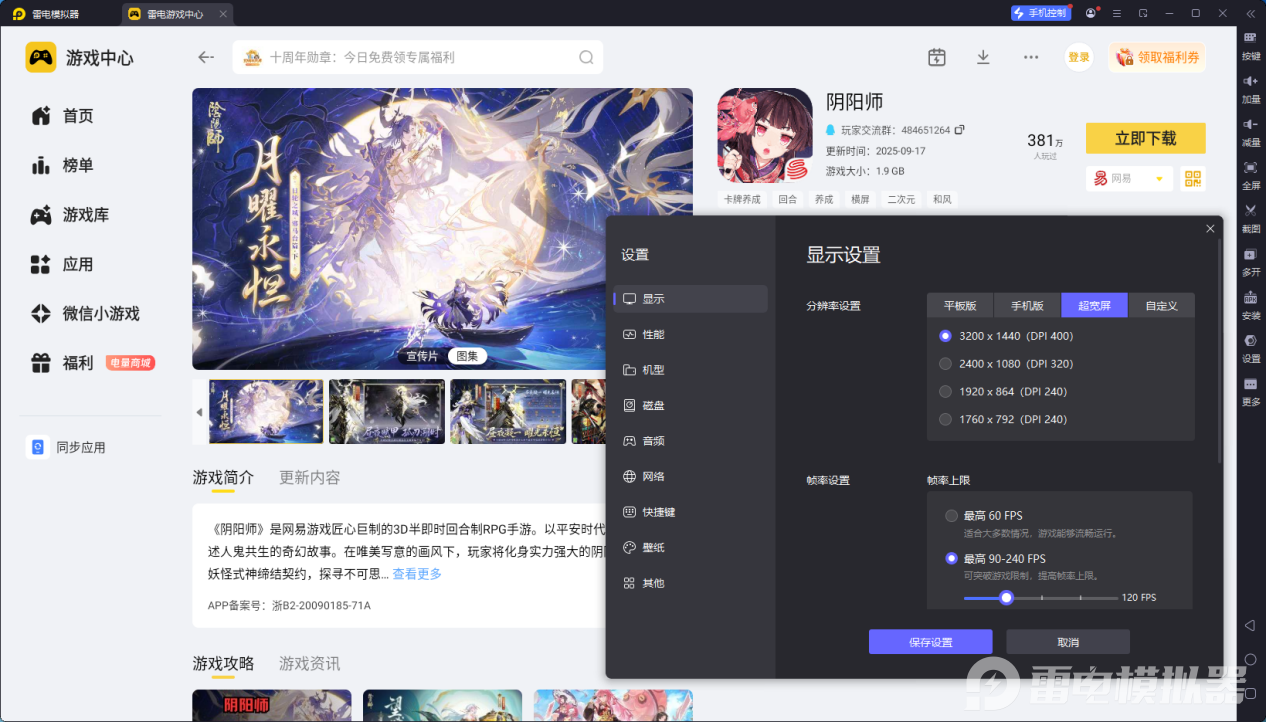The height and width of the screenshot is (722, 1266).
Task: Open the 按键 keymapping tool in right toolbar
Action: [x=1250, y=44]
